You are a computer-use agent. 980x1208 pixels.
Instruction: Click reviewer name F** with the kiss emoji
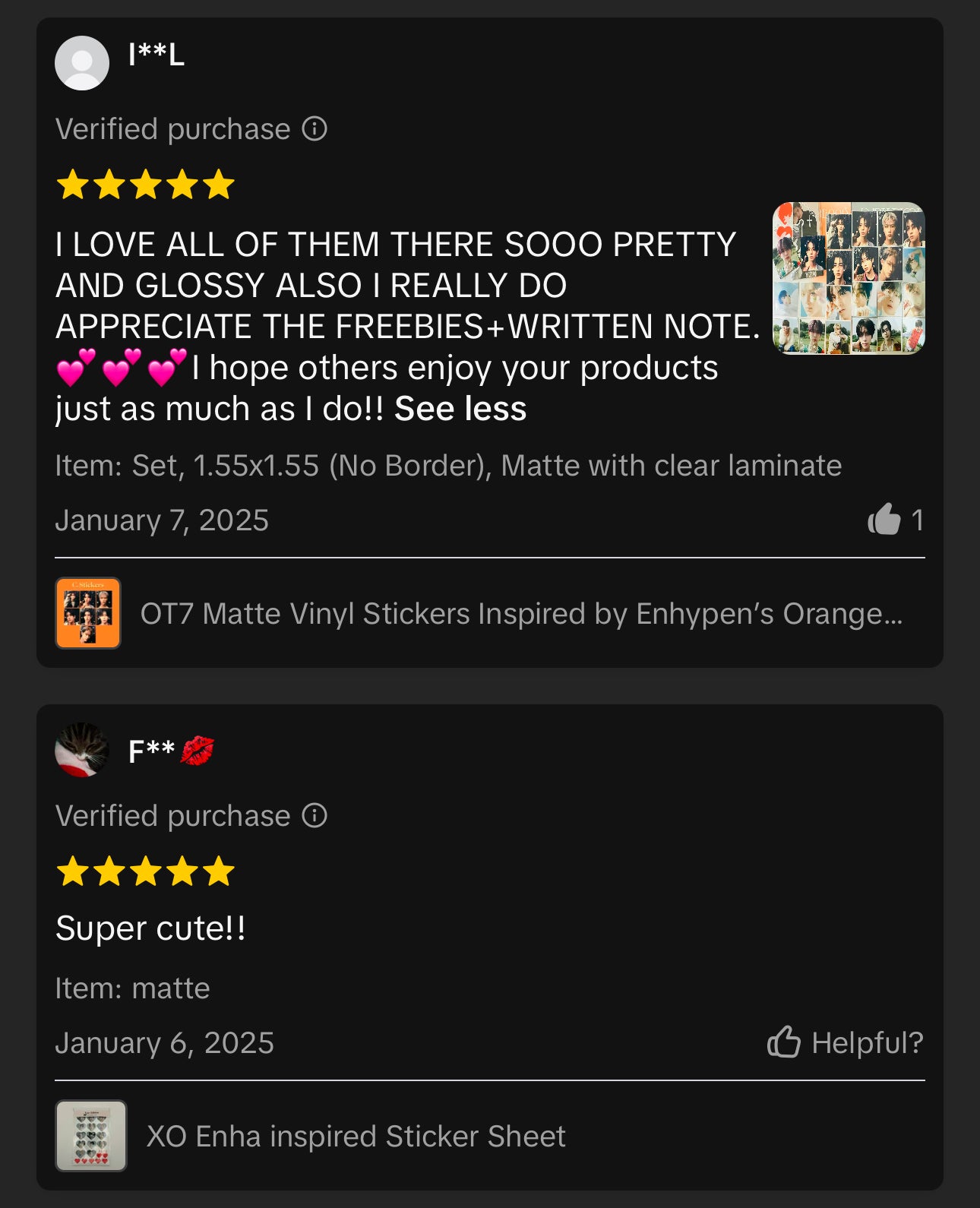pos(172,751)
